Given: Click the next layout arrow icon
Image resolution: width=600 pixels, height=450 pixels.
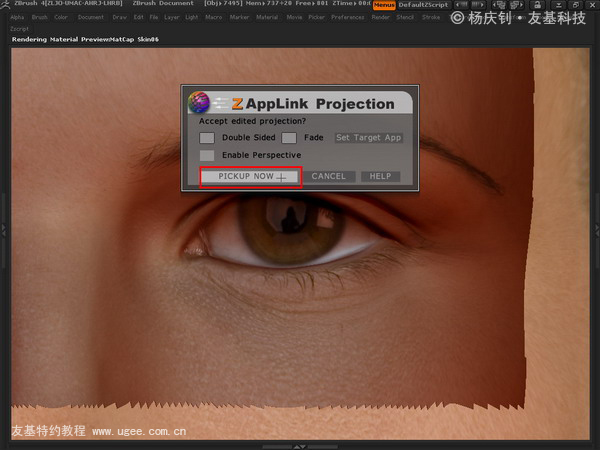Looking at the screenshot, I should 477,5.
